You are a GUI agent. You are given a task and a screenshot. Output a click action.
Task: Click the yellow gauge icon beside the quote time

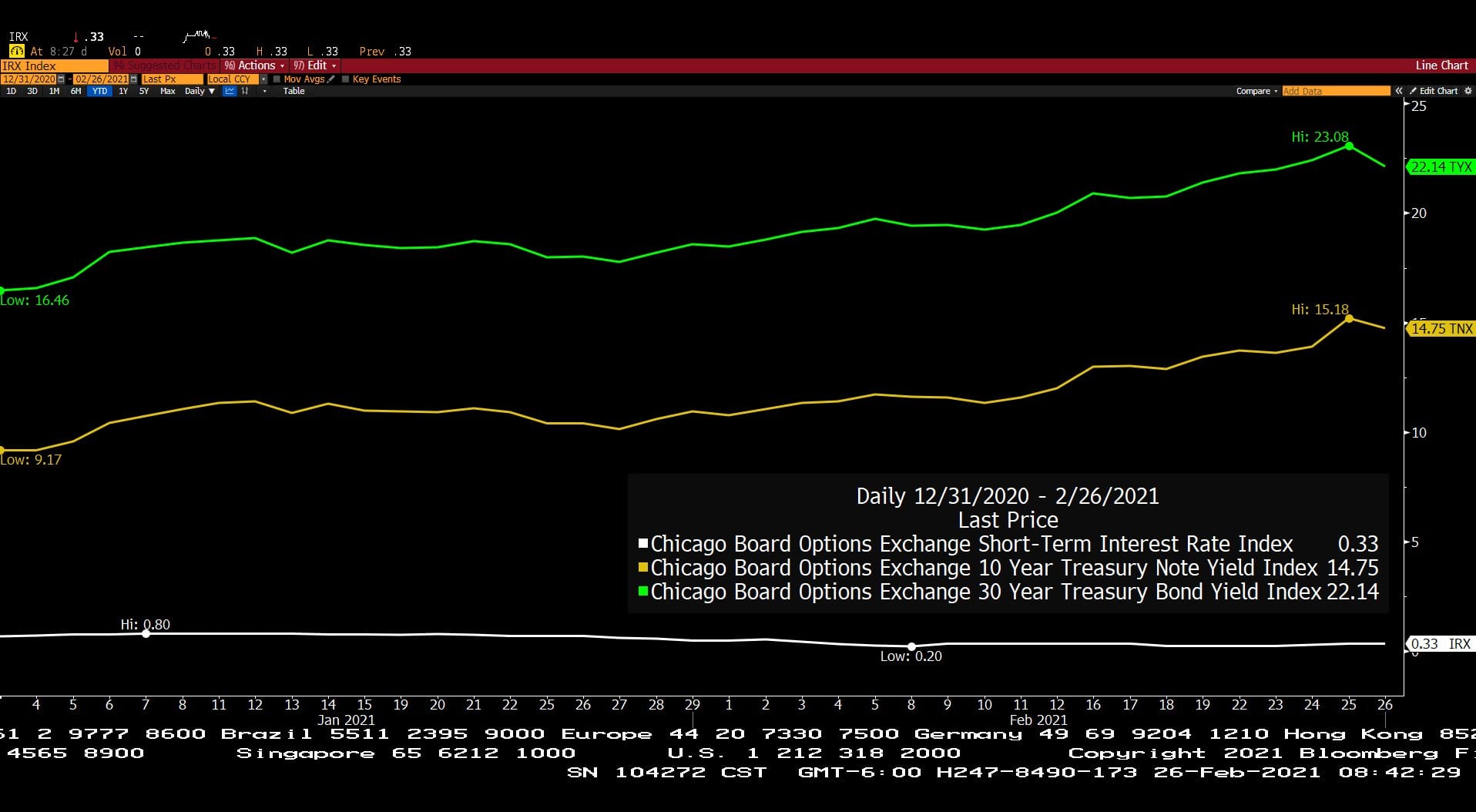click(x=16, y=52)
